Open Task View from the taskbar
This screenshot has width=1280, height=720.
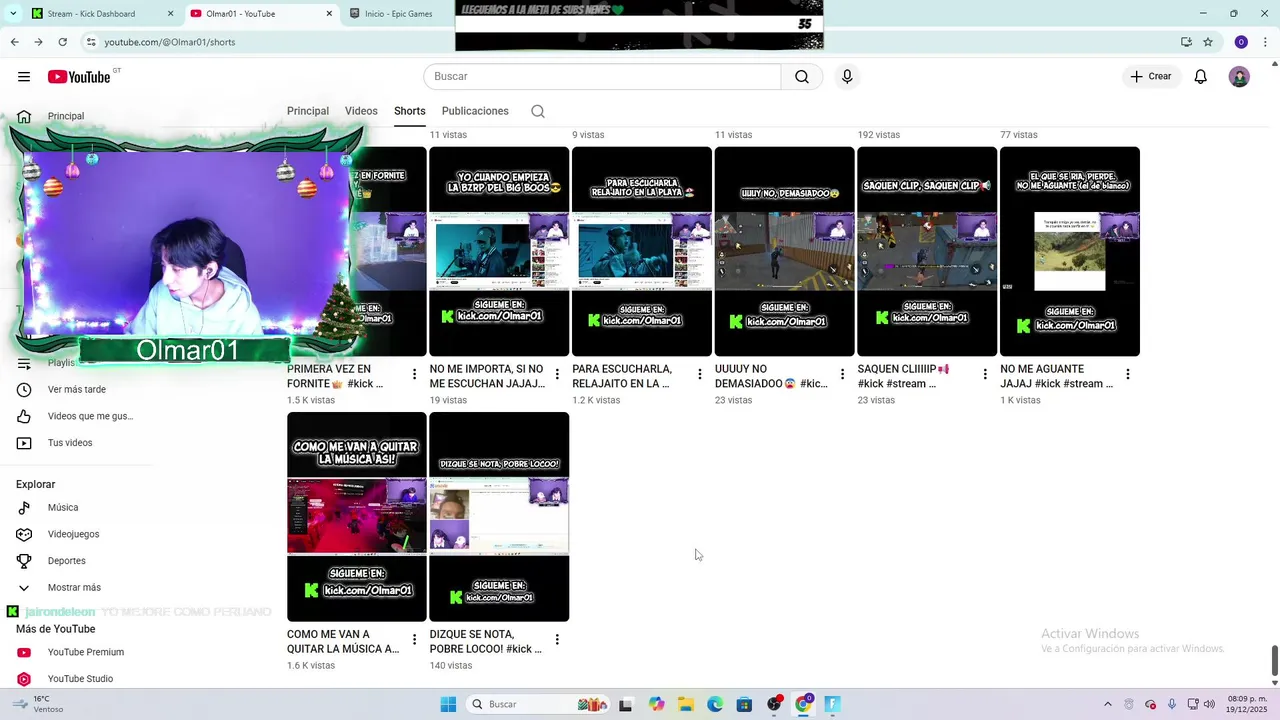click(626, 704)
